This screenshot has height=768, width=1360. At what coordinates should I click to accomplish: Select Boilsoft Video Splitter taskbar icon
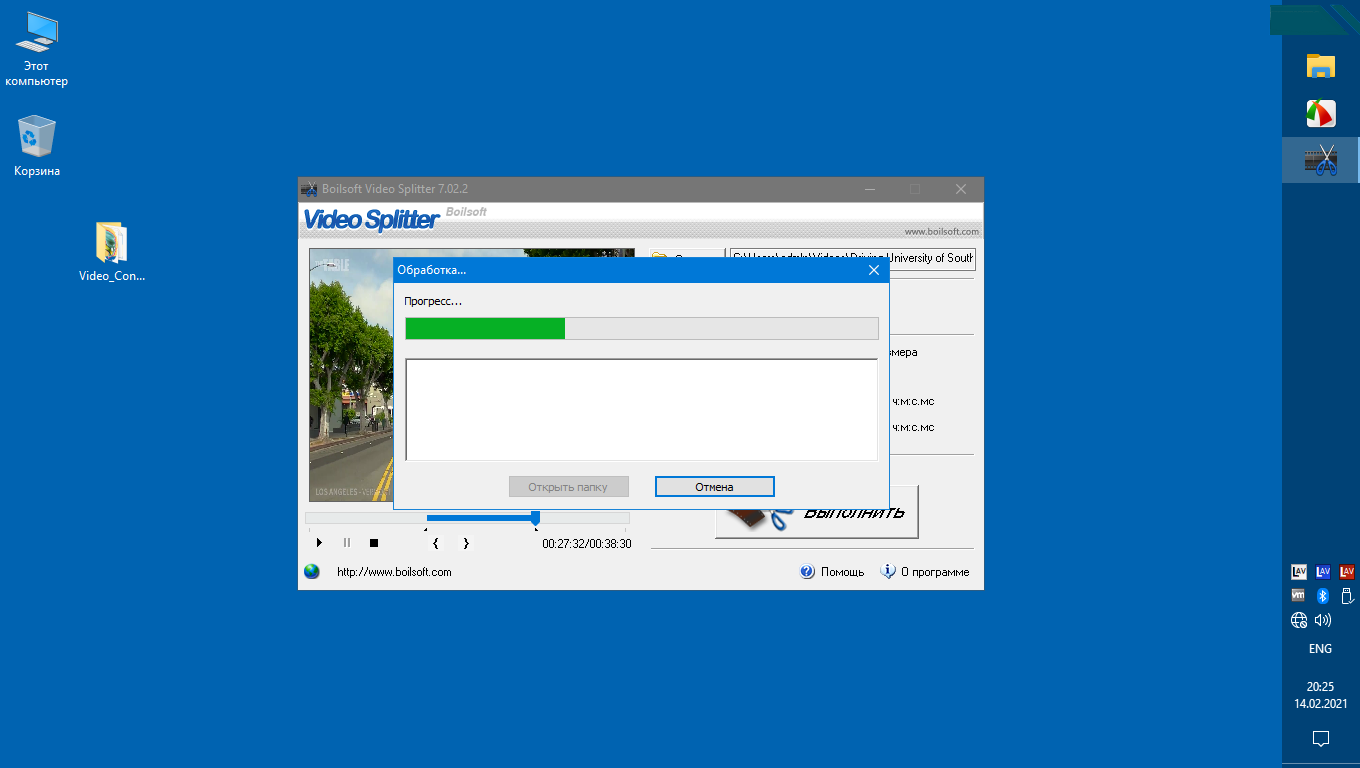click(x=1321, y=160)
